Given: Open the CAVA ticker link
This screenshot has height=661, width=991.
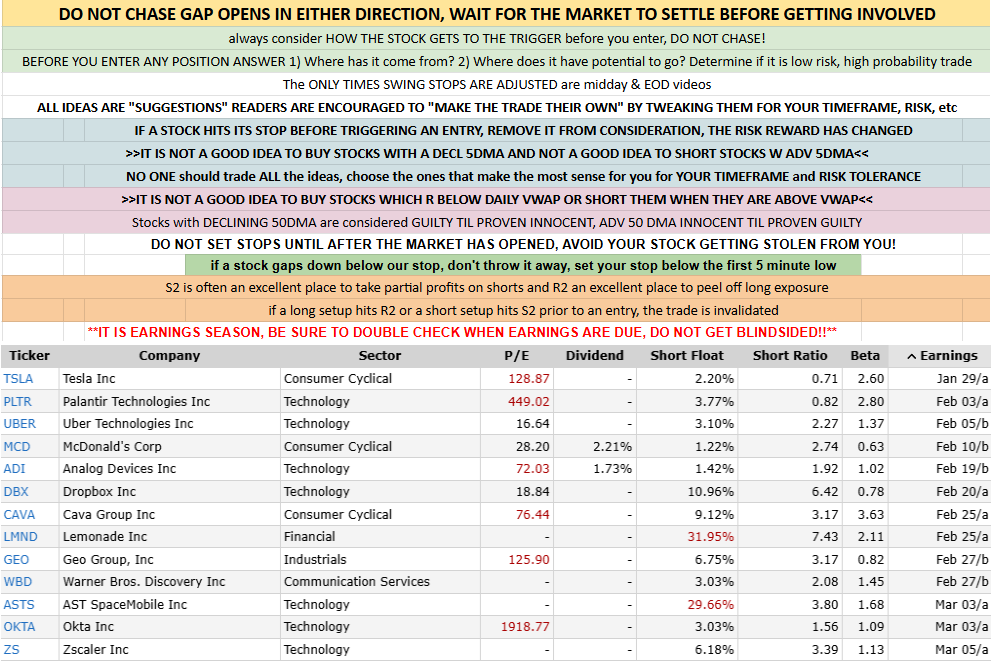Looking at the screenshot, I should (x=20, y=514).
